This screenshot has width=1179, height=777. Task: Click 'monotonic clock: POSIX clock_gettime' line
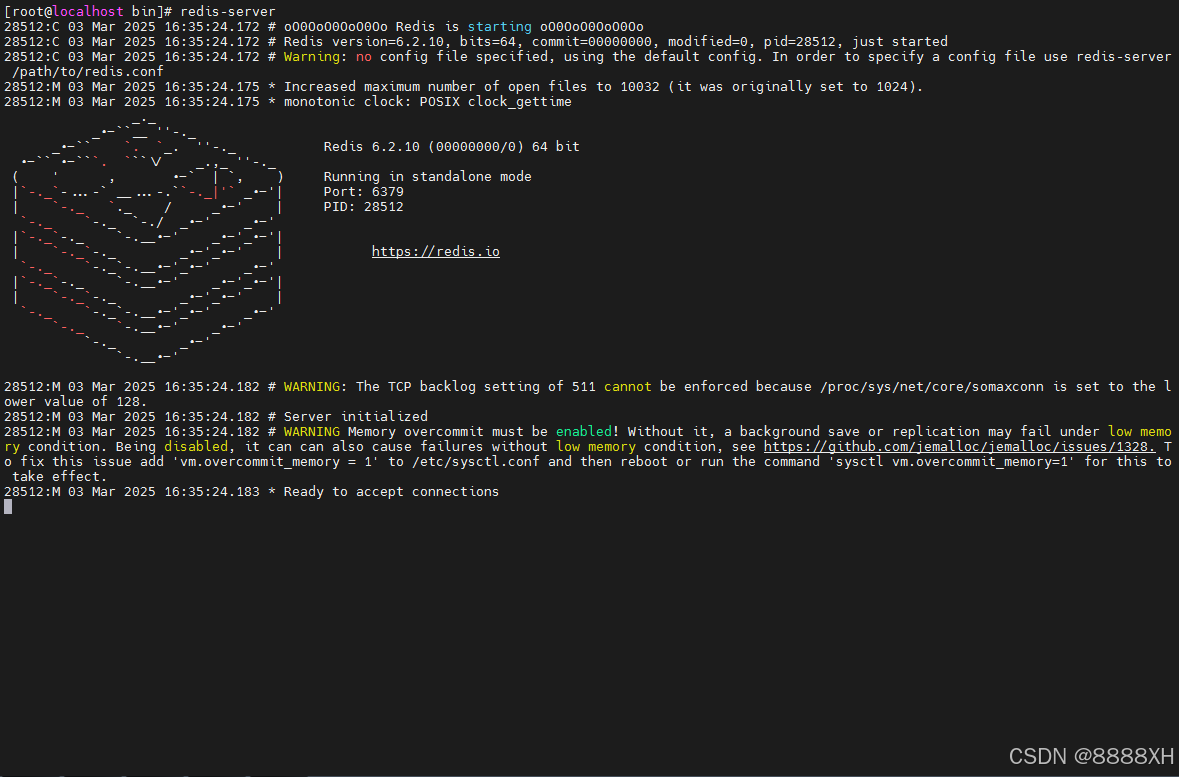(287, 102)
